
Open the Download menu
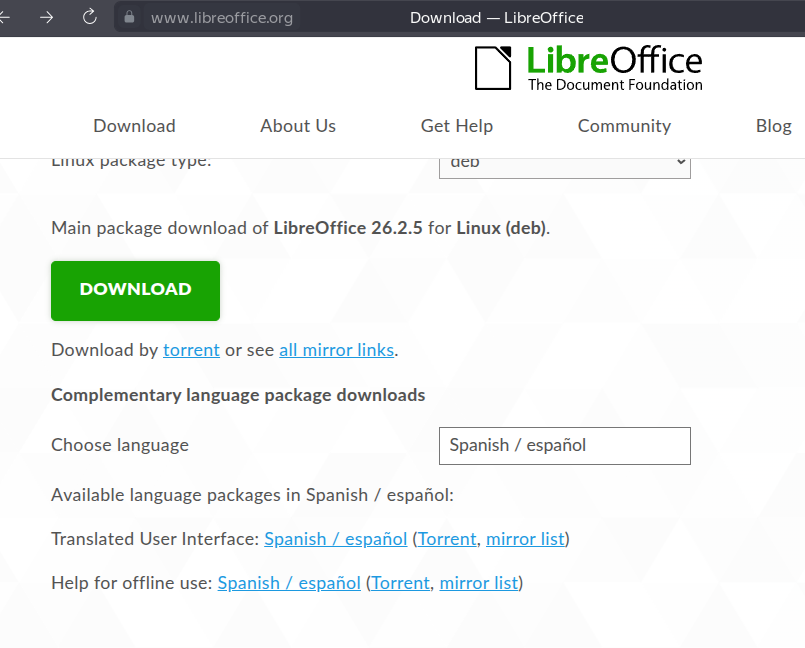[x=135, y=126]
